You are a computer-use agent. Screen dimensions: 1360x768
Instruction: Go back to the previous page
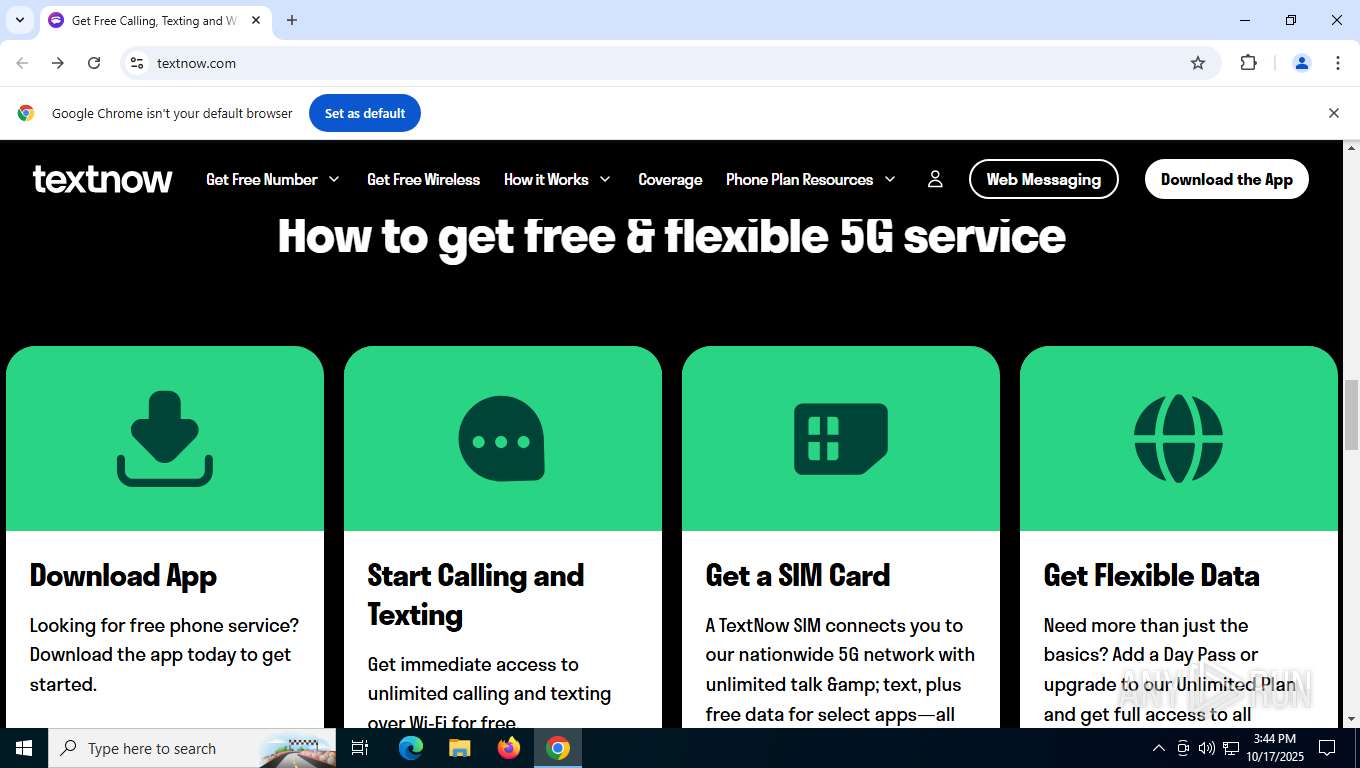click(x=22, y=63)
